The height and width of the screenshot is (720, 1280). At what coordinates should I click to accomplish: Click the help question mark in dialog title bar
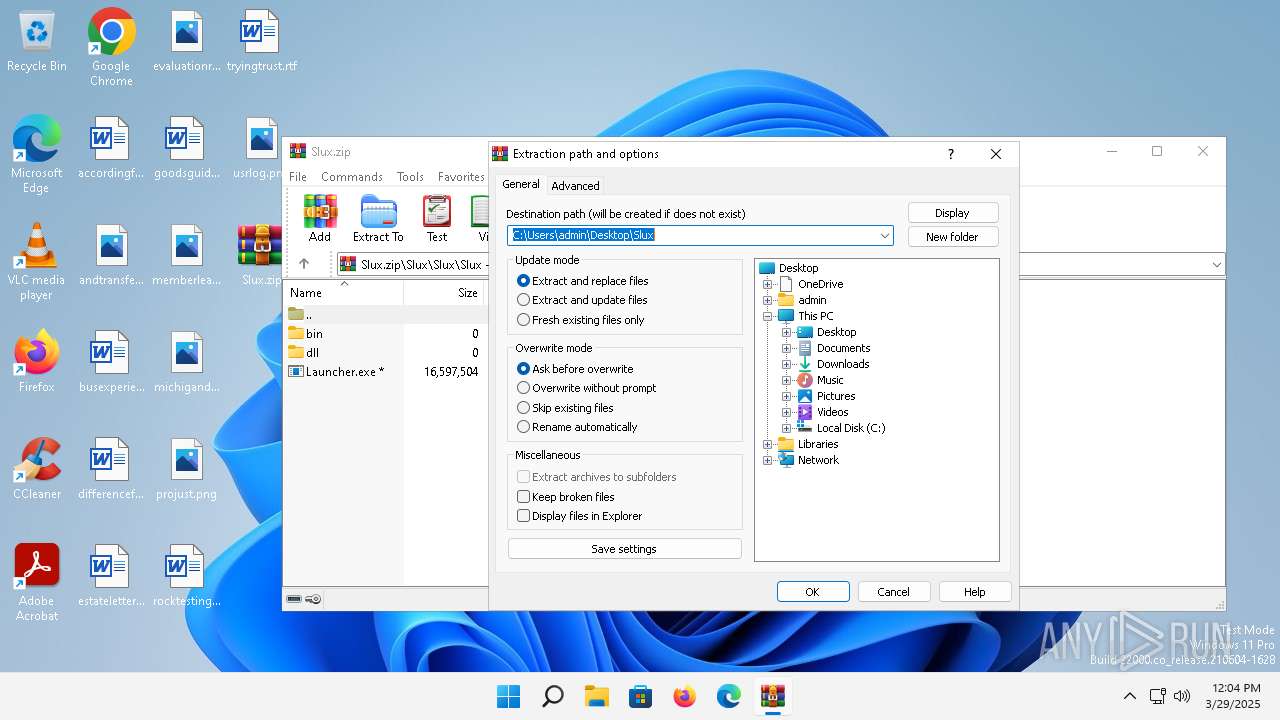point(950,154)
